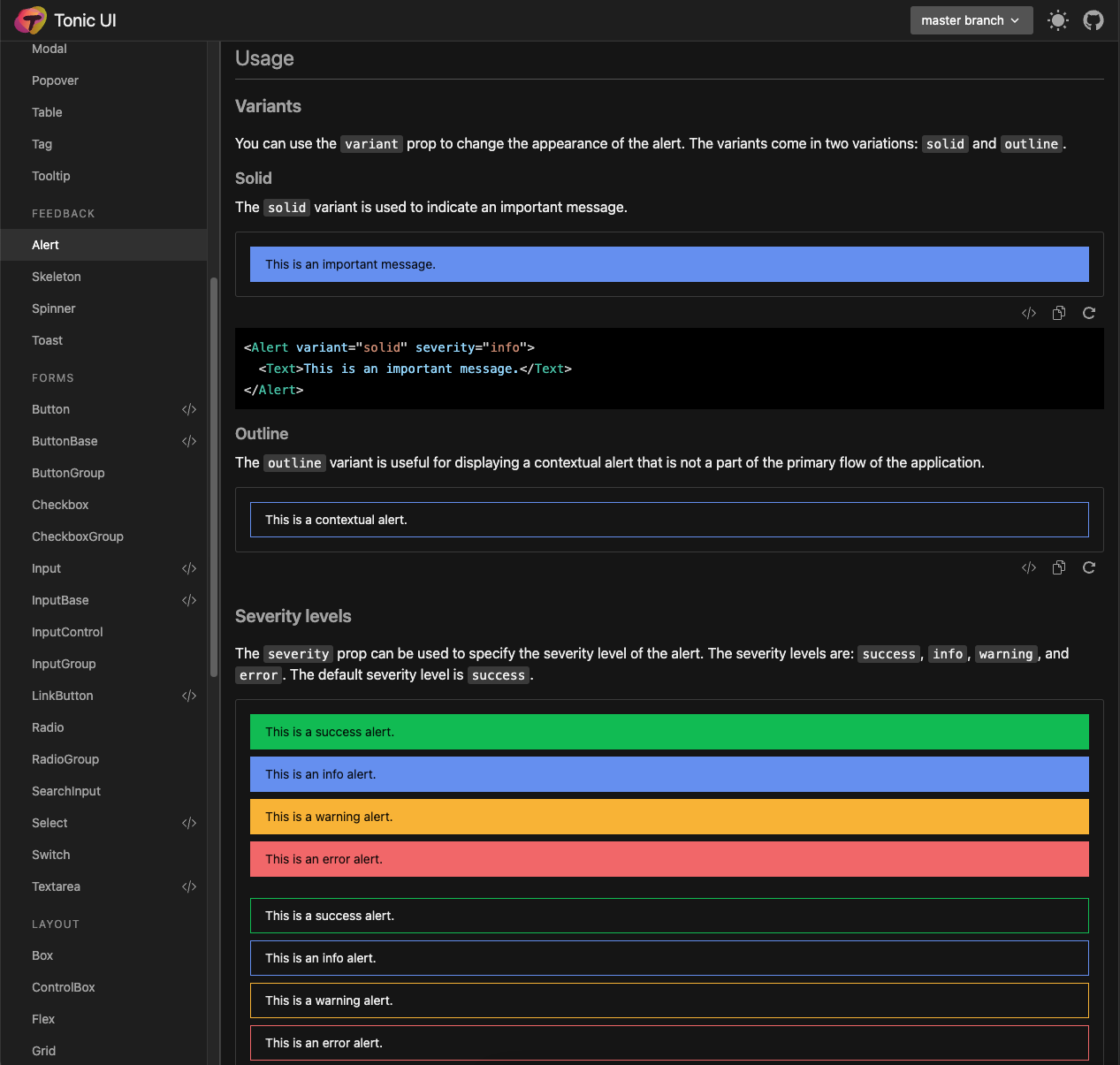The image size is (1120, 1065).
Task: Open source code icon next to Button item
Action: pyautogui.click(x=189, y=409)
